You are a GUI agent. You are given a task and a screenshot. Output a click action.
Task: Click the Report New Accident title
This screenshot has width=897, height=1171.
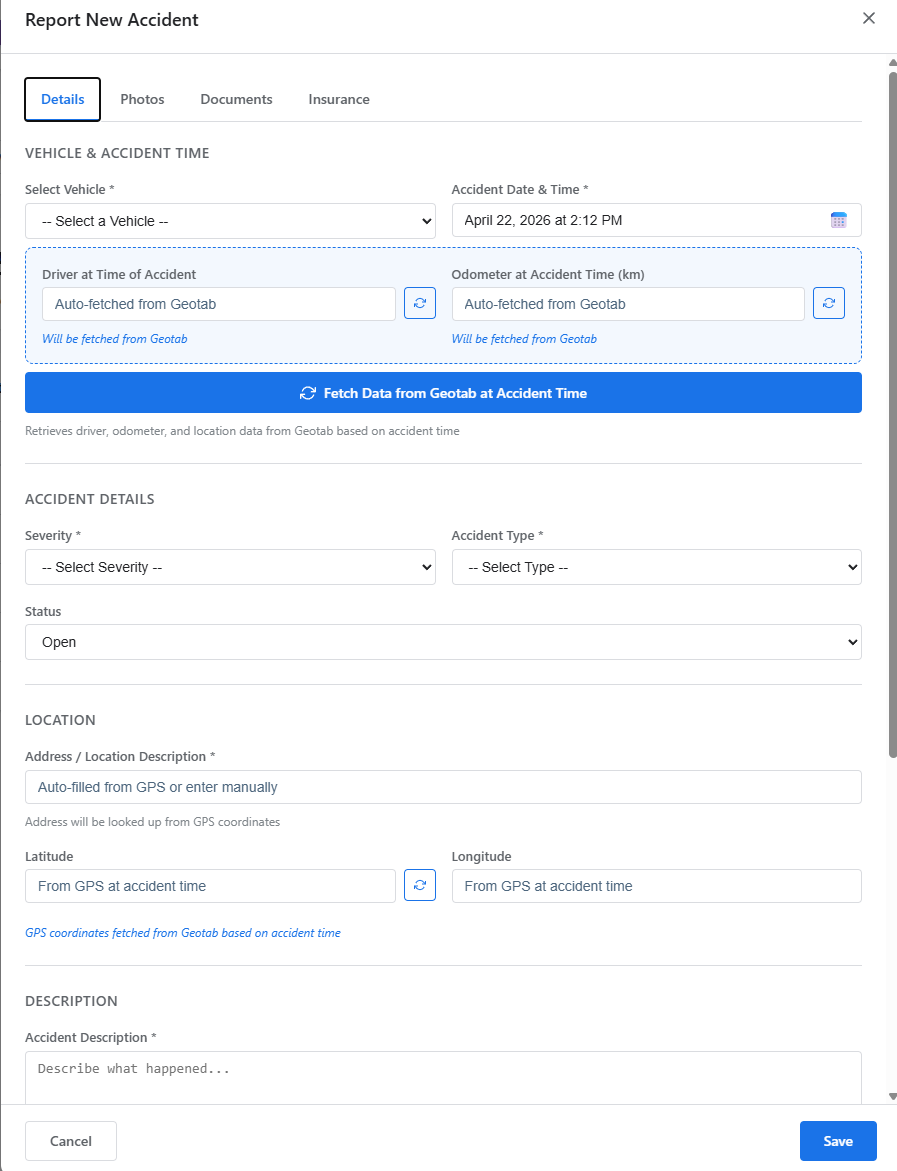click(x=112, y=20)
